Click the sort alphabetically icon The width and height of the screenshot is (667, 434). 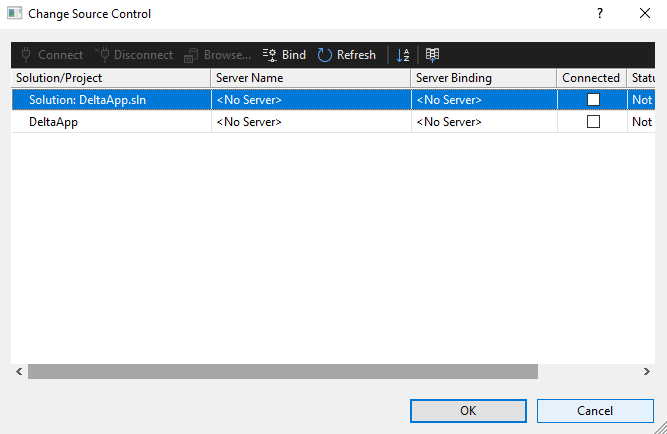[402, 55]
